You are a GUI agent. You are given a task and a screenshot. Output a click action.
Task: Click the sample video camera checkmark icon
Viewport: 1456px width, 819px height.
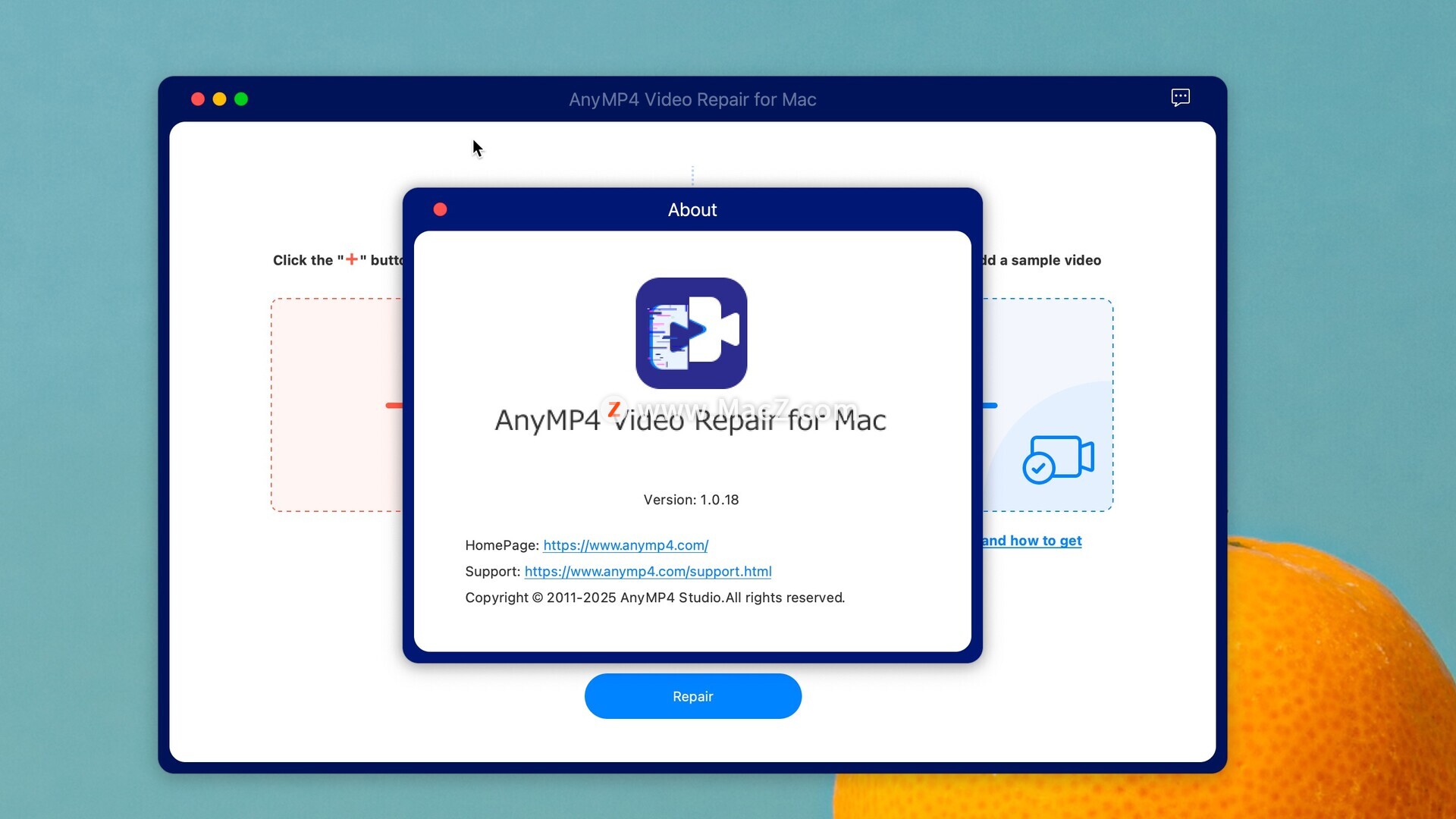[x=1058, y=459]
